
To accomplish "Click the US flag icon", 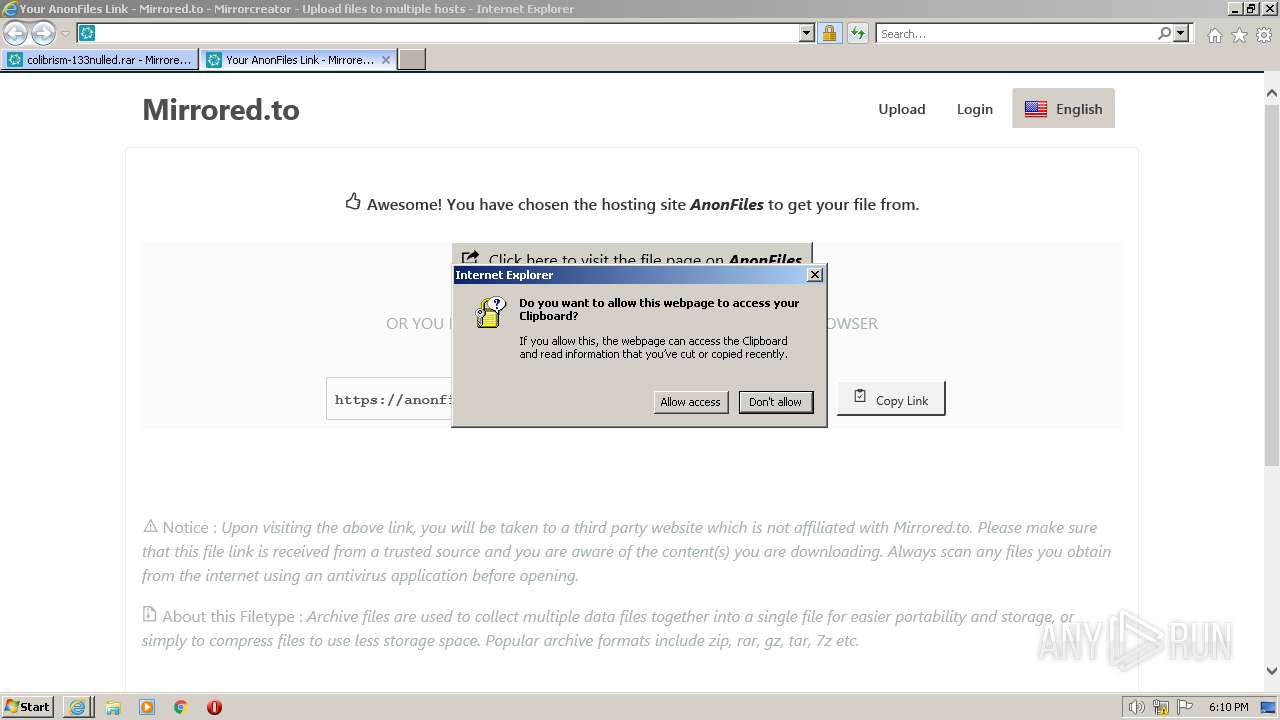I will pyautogui.click(x=1036, y=109).
